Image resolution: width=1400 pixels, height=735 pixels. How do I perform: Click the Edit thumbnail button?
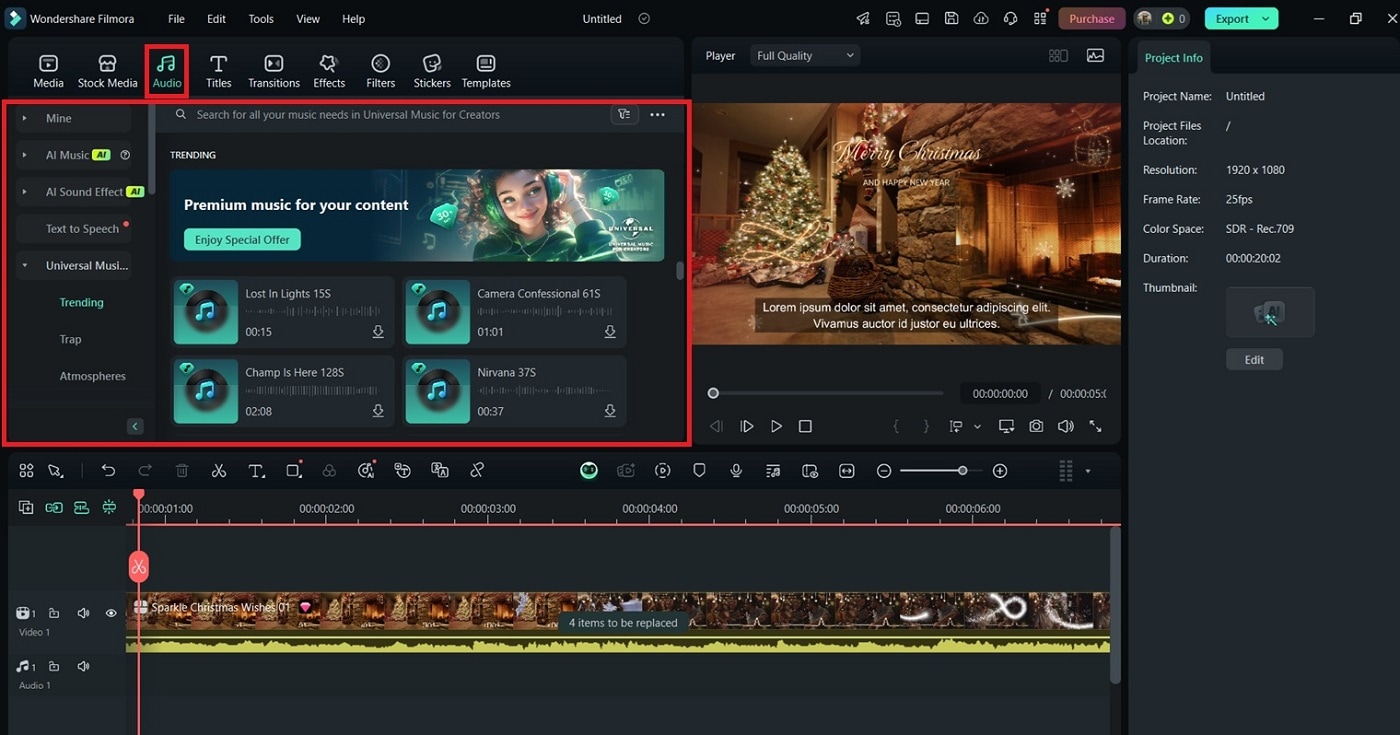tap(1254, 360)
